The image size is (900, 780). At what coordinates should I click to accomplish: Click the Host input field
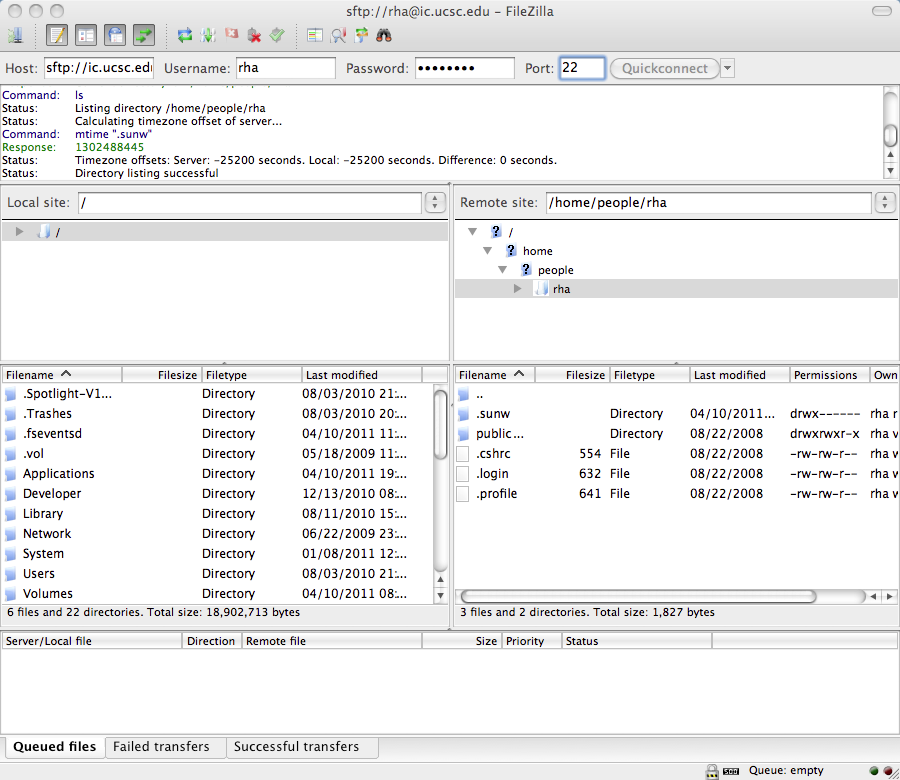tap(99, 68)
